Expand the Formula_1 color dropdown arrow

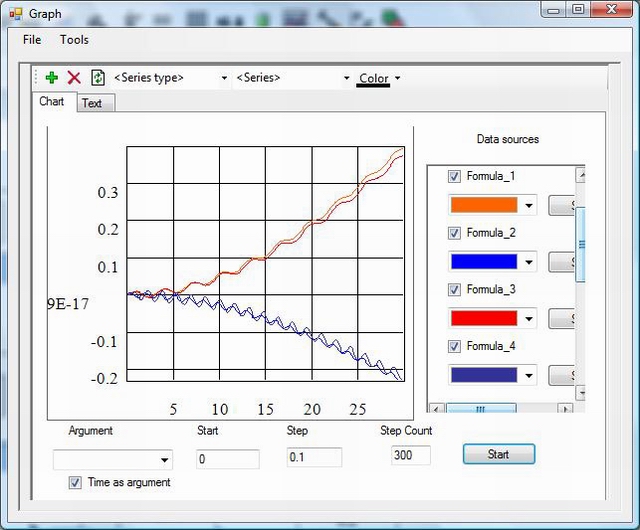529,205
